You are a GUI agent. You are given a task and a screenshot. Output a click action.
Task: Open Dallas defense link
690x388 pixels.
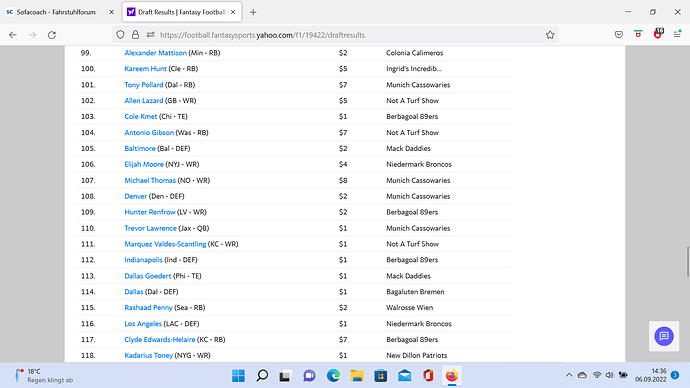coord(133,292)
